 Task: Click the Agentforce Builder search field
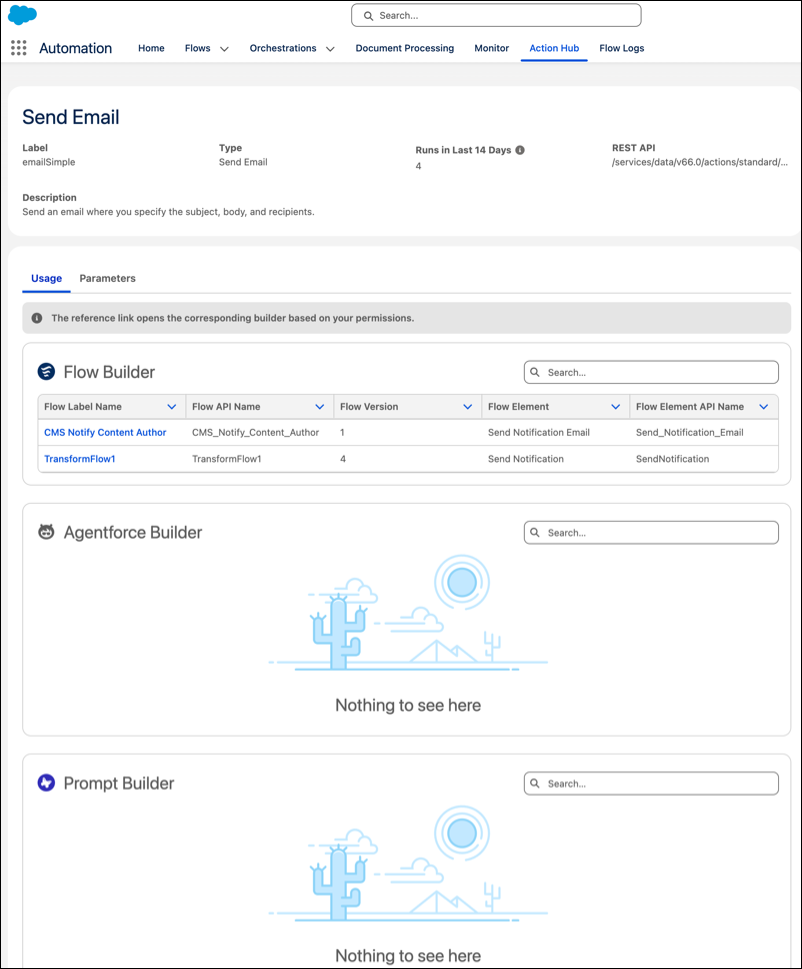[x=651, y=533]
